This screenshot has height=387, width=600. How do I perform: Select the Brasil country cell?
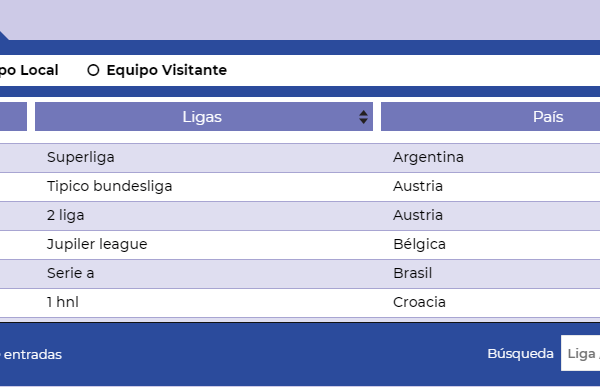[x=412, y=273]
